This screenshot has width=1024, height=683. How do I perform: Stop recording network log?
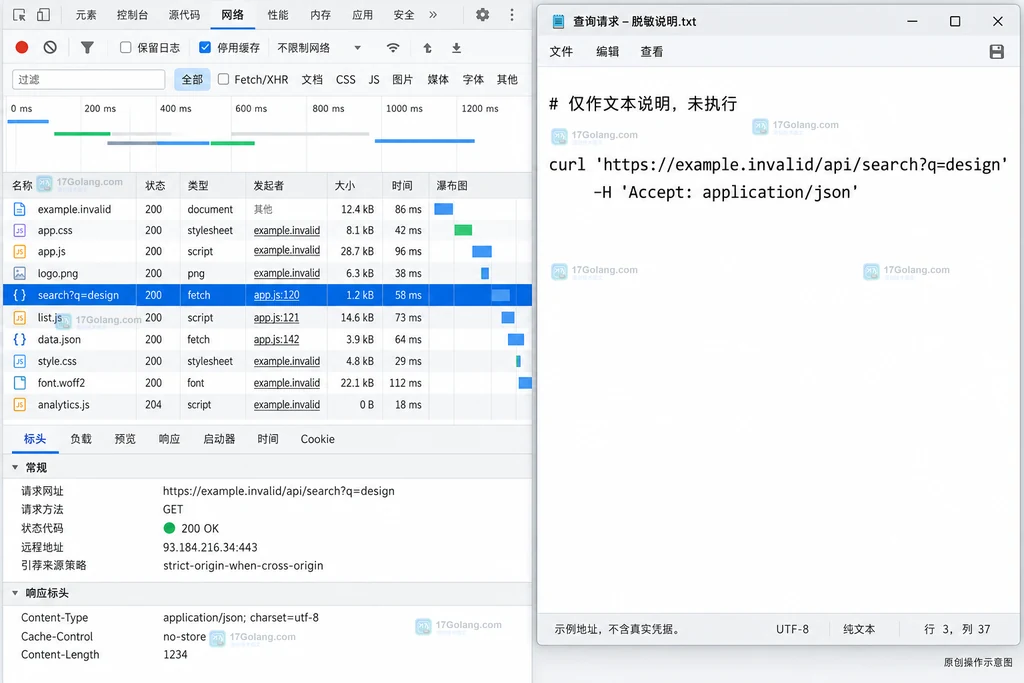tap(22, 47)
